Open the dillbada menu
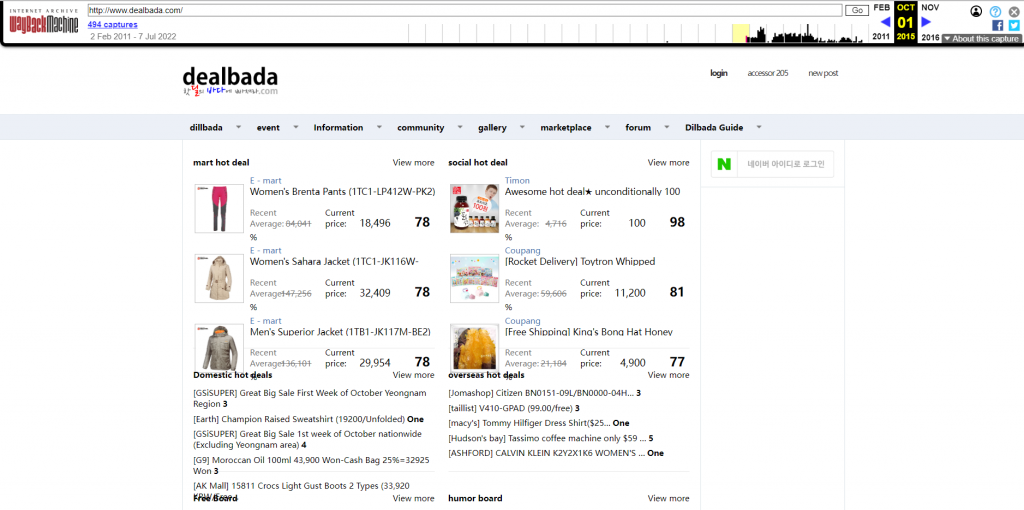This screenshot has width=1024, height=510. [206, 127]
